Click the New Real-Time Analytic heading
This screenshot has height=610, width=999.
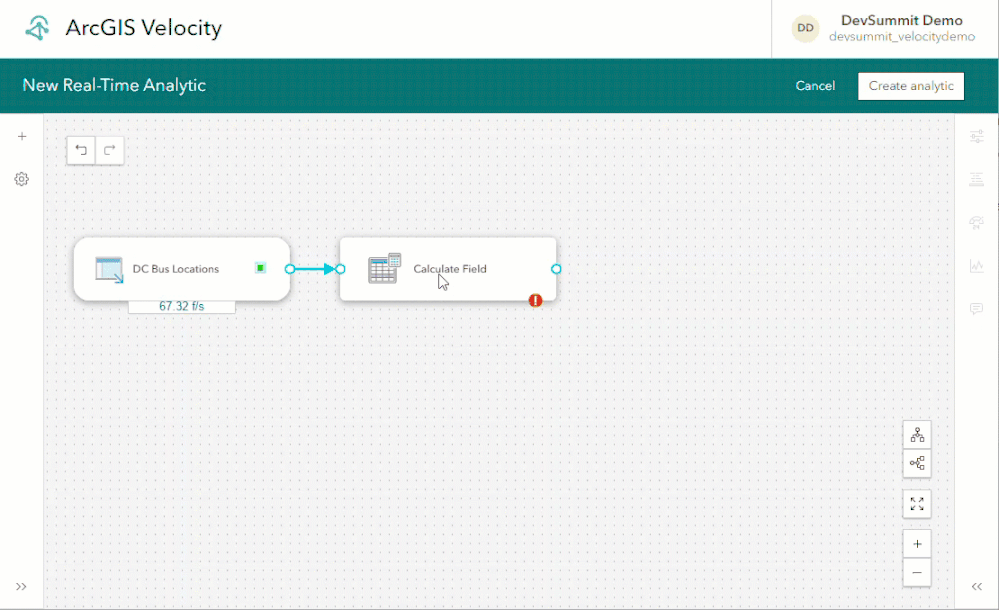point(114,85)
